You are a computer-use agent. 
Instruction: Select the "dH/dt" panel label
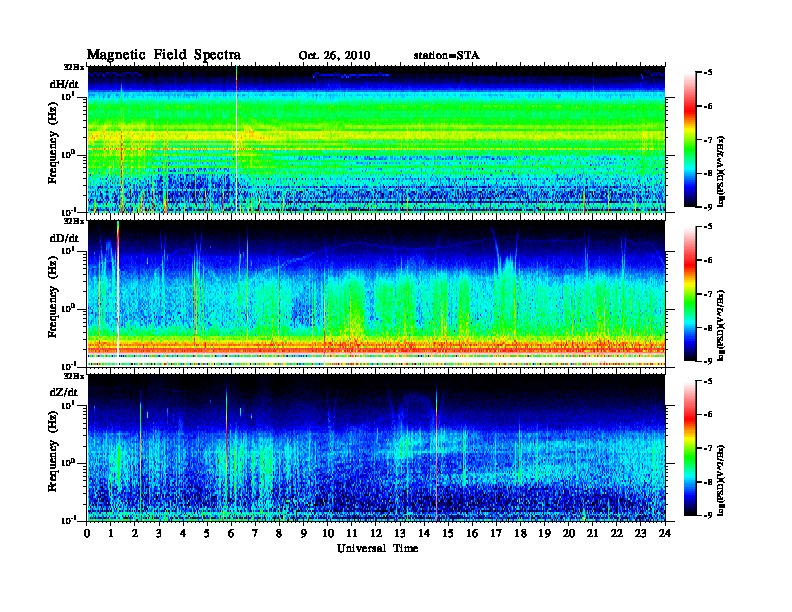point(64,84)
